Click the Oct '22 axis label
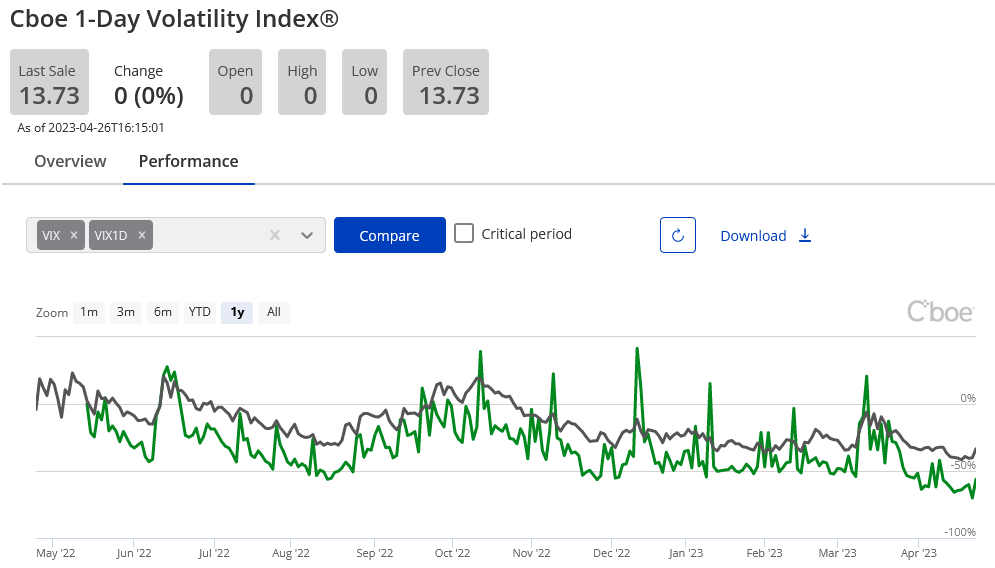This screenshot has width=995, height=568. [x=452, y=553]
